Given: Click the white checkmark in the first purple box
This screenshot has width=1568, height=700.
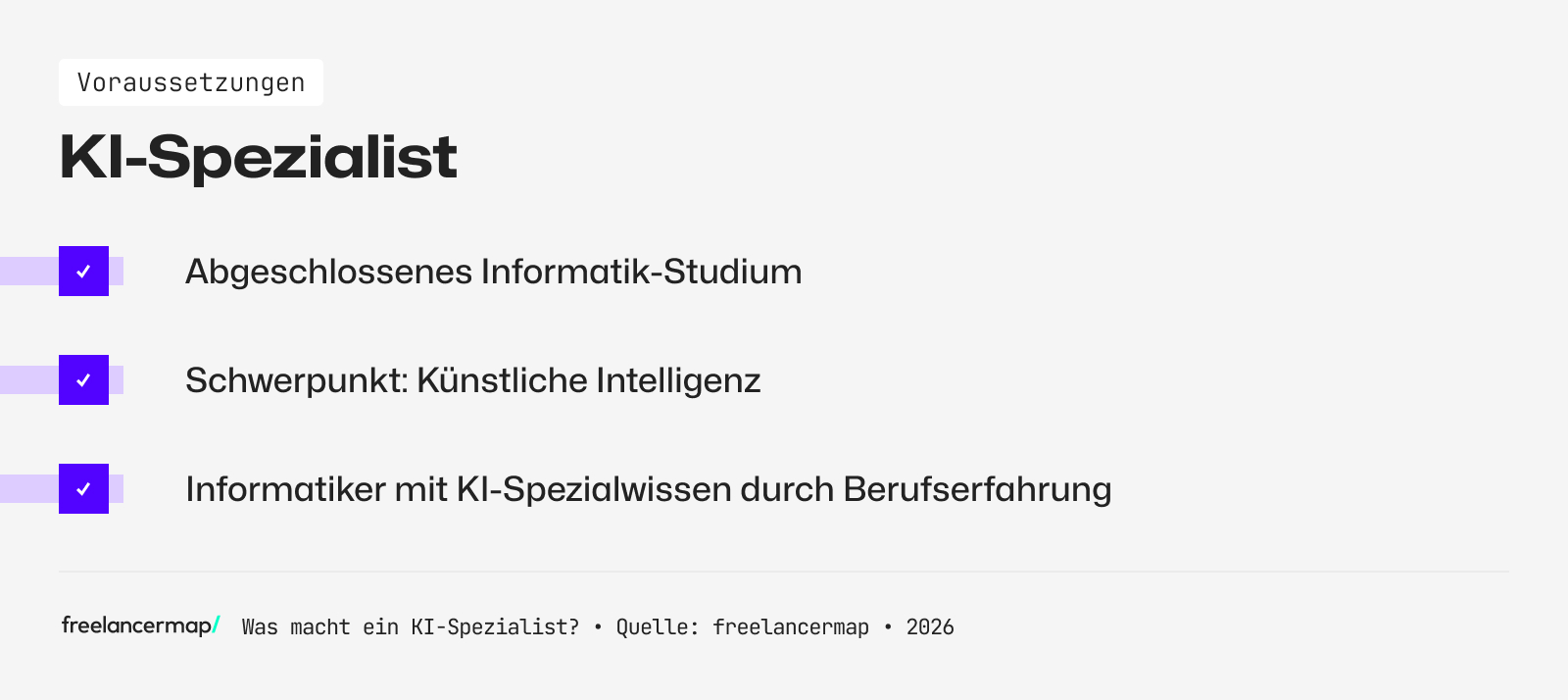Looking at the screenshot, I should 84,272.
